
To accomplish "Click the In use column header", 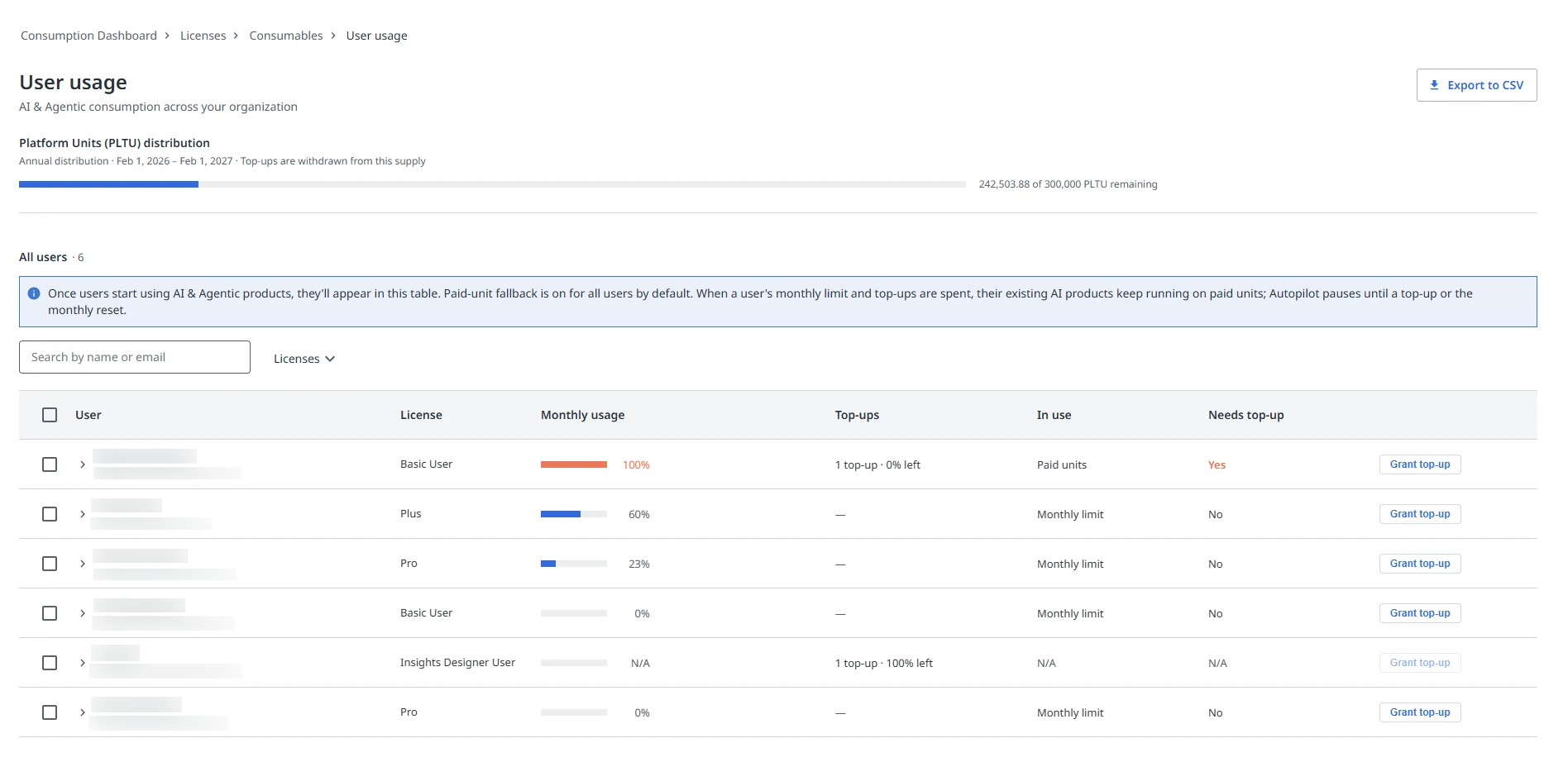I will (x=1054, y=415).
